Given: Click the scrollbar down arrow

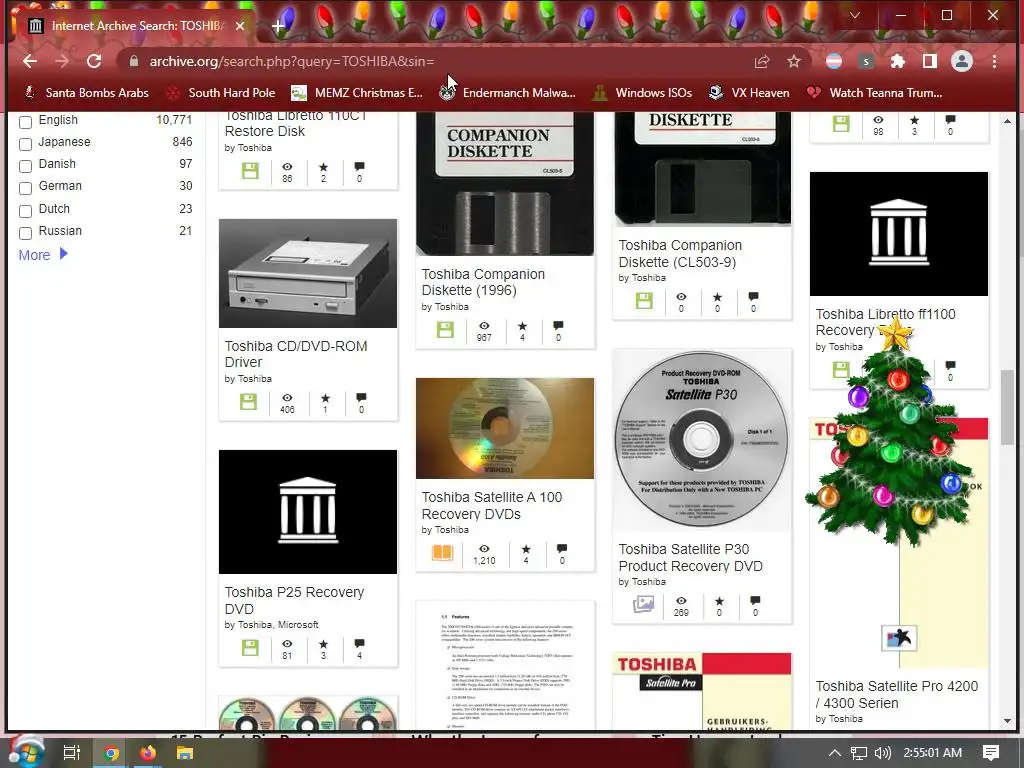Looking at the screenshot, I should point(1007,721).
